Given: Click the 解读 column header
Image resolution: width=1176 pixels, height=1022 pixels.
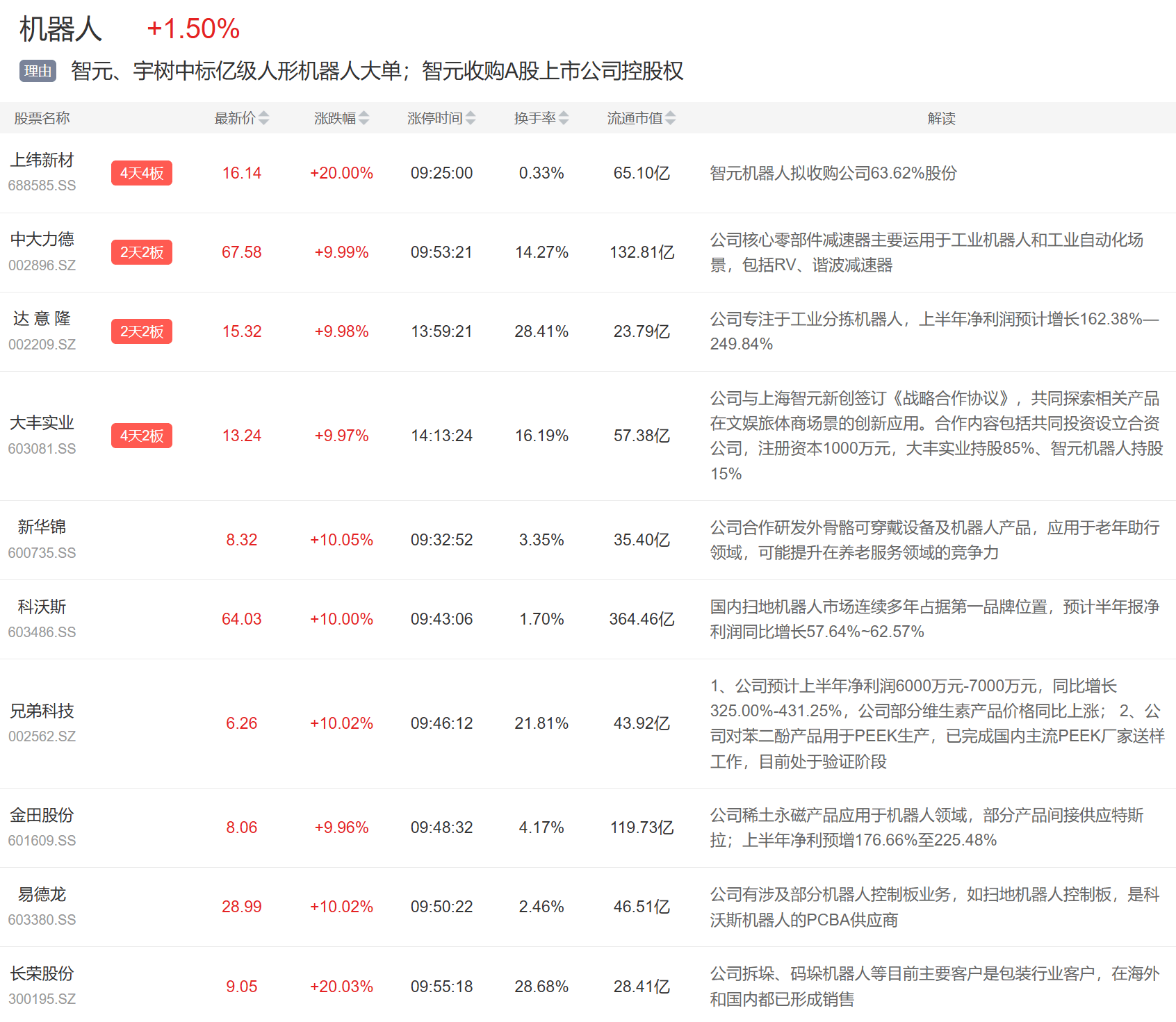Looking at the screenshot, I should pos(942,118).
